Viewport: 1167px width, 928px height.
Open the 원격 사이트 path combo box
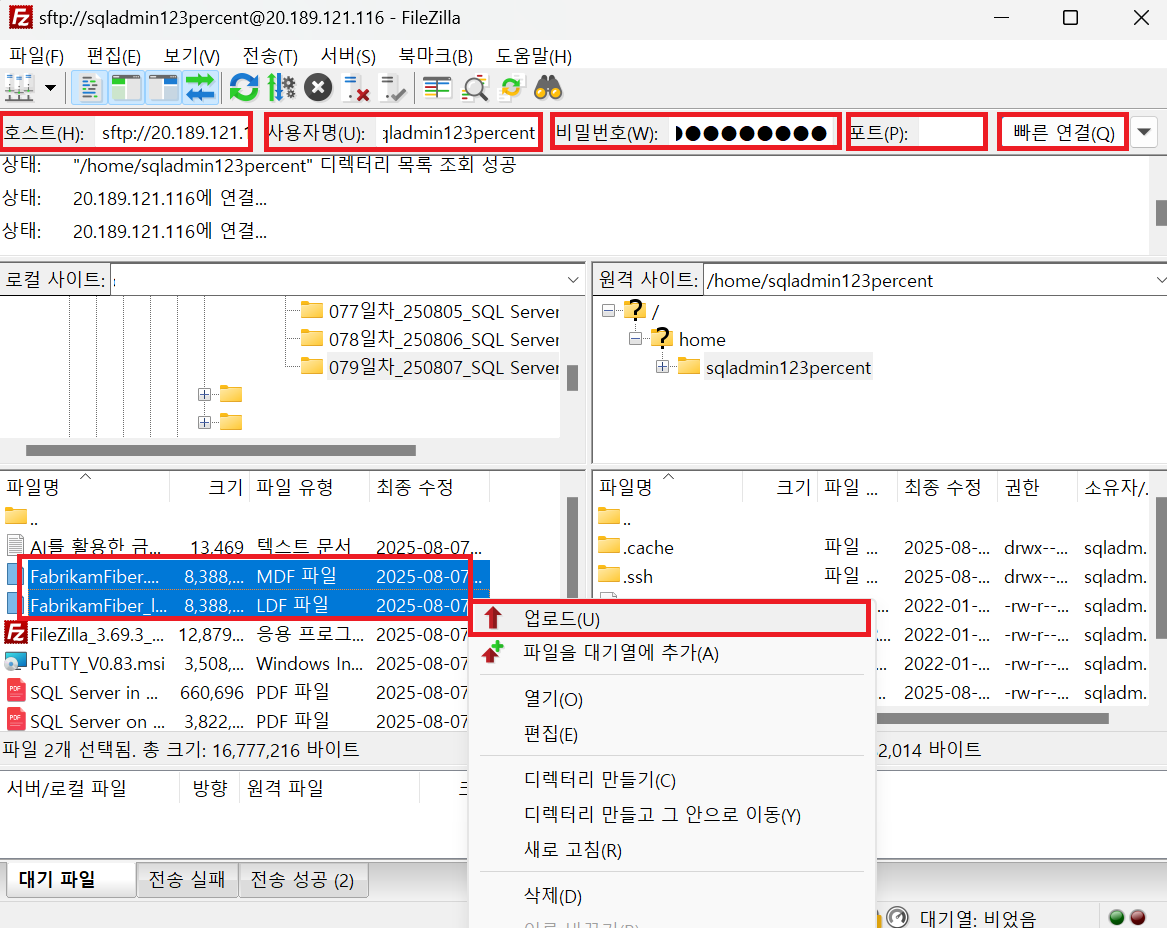click(x=935, y=281)
